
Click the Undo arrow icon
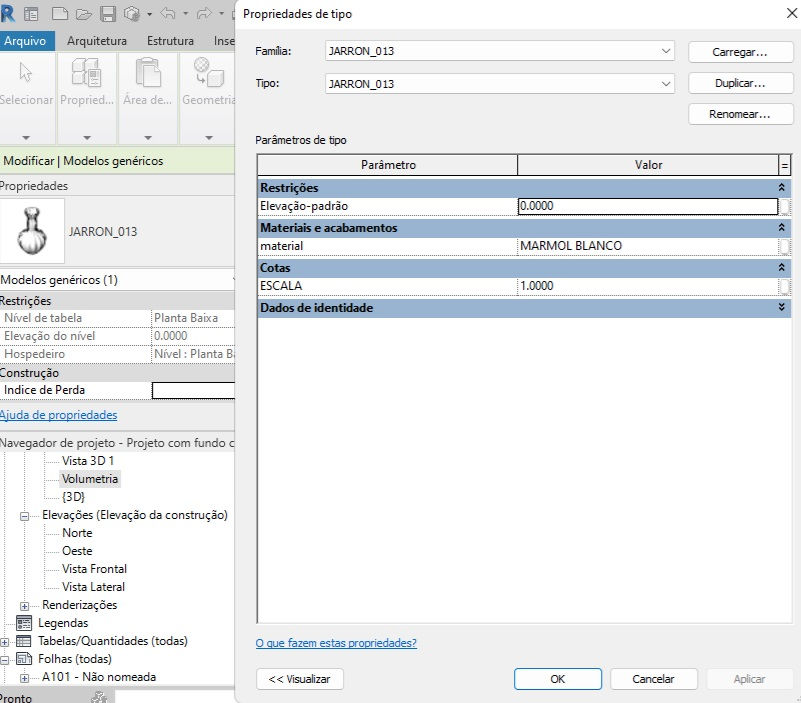168,14
